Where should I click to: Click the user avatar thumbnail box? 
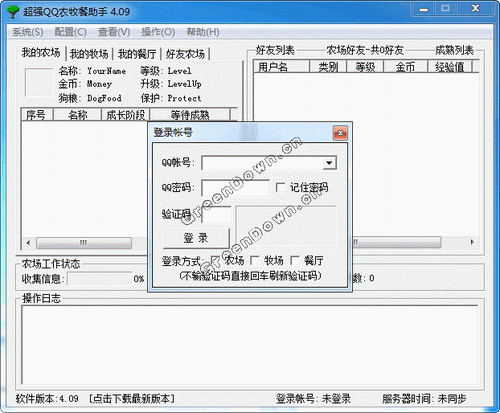pyautogui.click(x=39, y=82)
